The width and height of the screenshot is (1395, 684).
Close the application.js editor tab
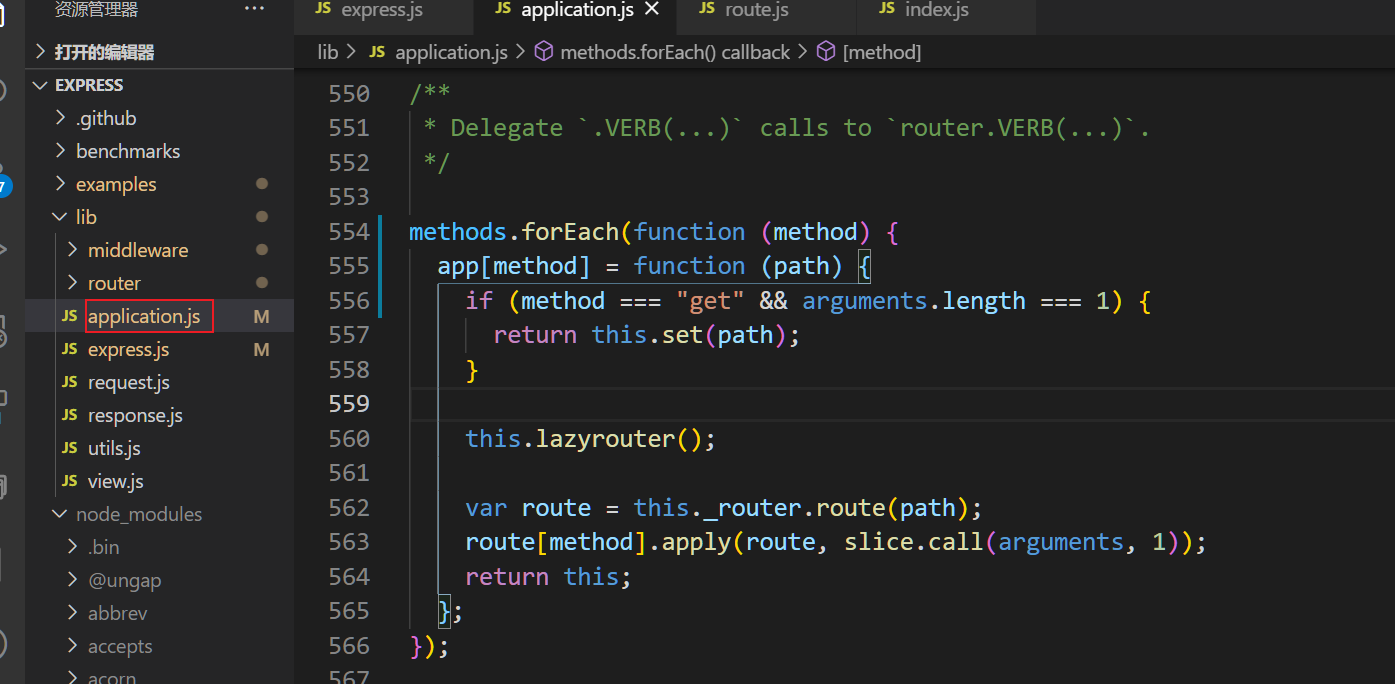click(652, 10)
